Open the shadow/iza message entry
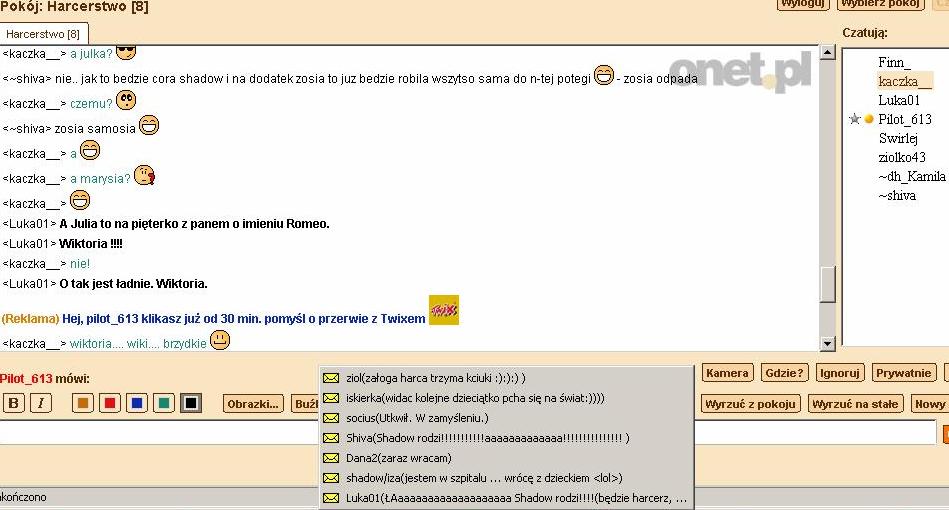 pyautogui.click(x=483, y=478)
